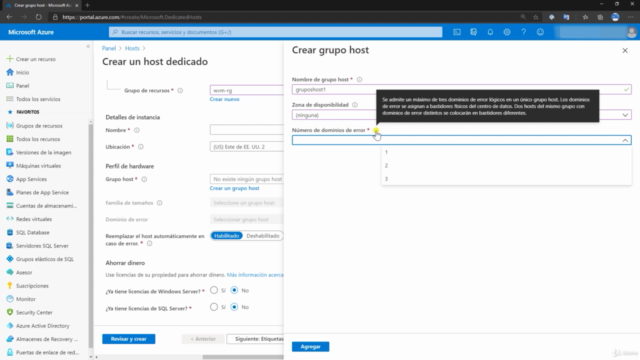Choose option 2 for error domains
The image size is (640, 360).
[x=506, y=165]
